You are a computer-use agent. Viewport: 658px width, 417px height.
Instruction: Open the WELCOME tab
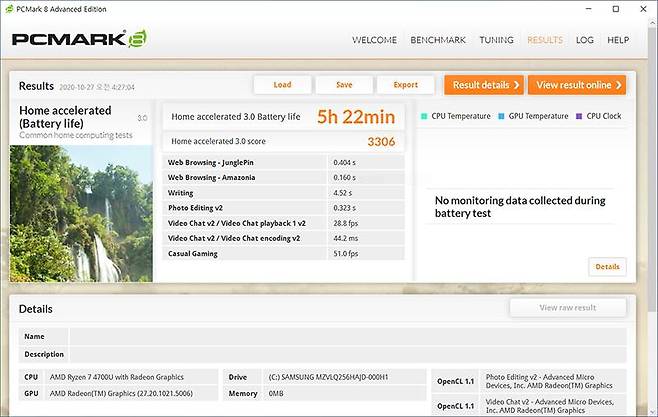pyautogui.click(x=374, y=40)
